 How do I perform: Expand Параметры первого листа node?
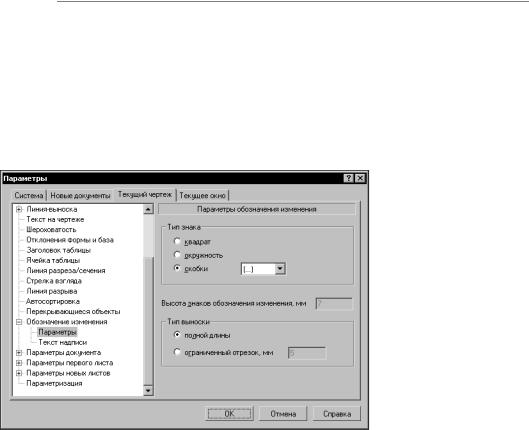point(19,363)
